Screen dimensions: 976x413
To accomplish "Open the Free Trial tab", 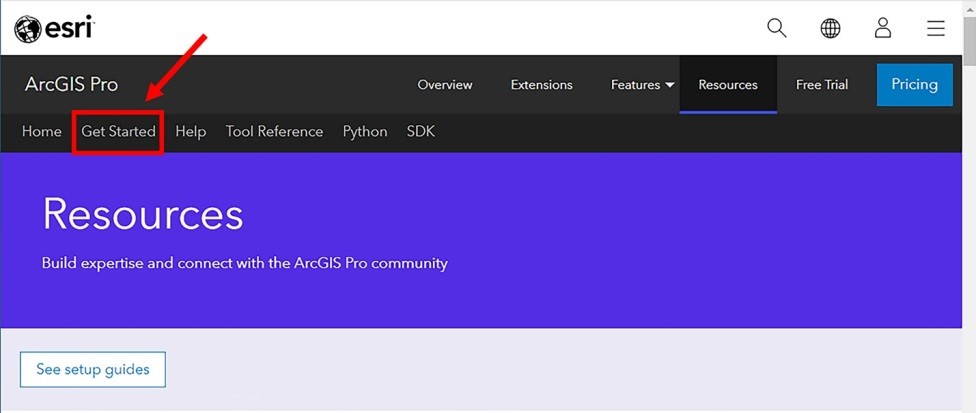I will click(822, 85).
